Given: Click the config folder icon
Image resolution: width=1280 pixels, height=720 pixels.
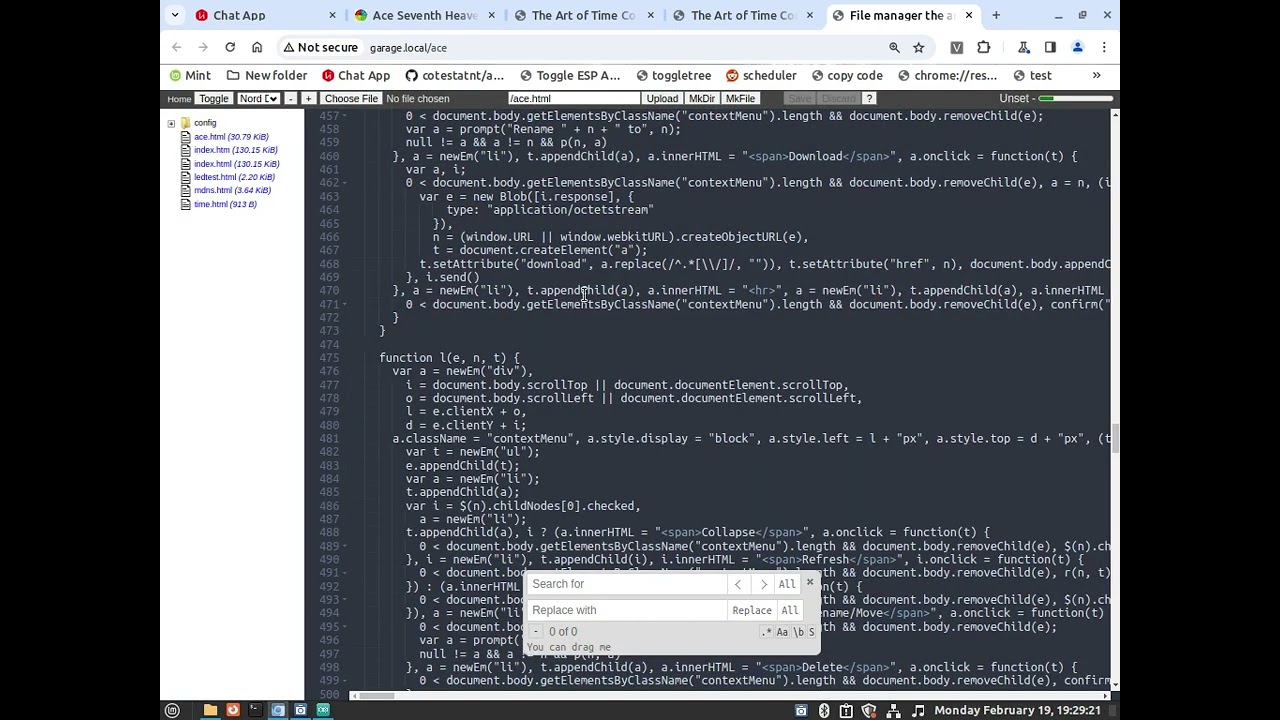Looking at the screenshot, I should 185,123.
